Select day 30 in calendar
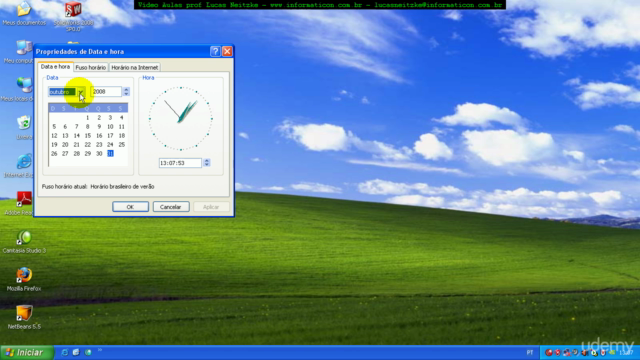 click(99, 153)
